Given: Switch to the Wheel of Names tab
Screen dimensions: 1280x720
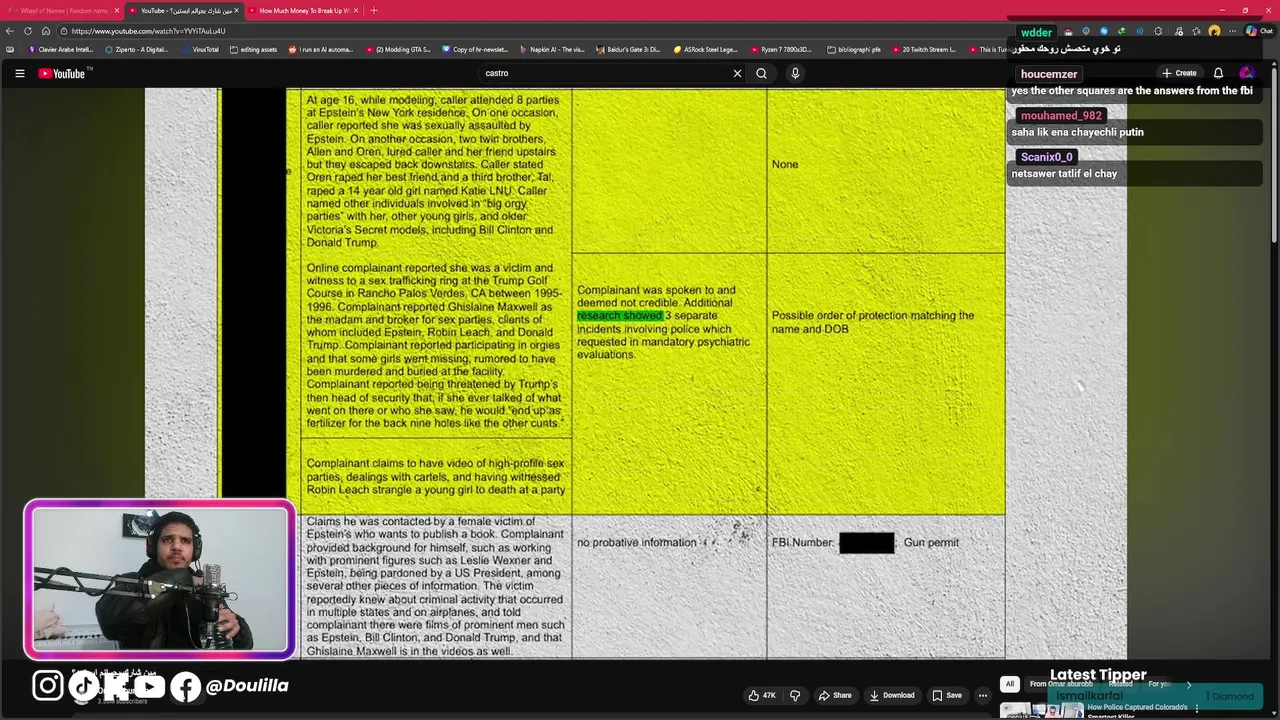Looking at the screenshot, I should pos(62,10).
